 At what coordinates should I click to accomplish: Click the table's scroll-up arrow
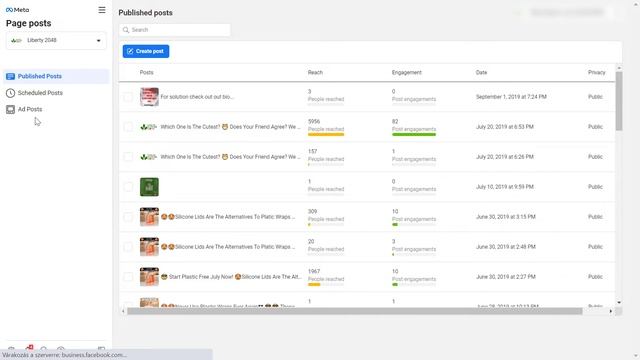[619, 68]
